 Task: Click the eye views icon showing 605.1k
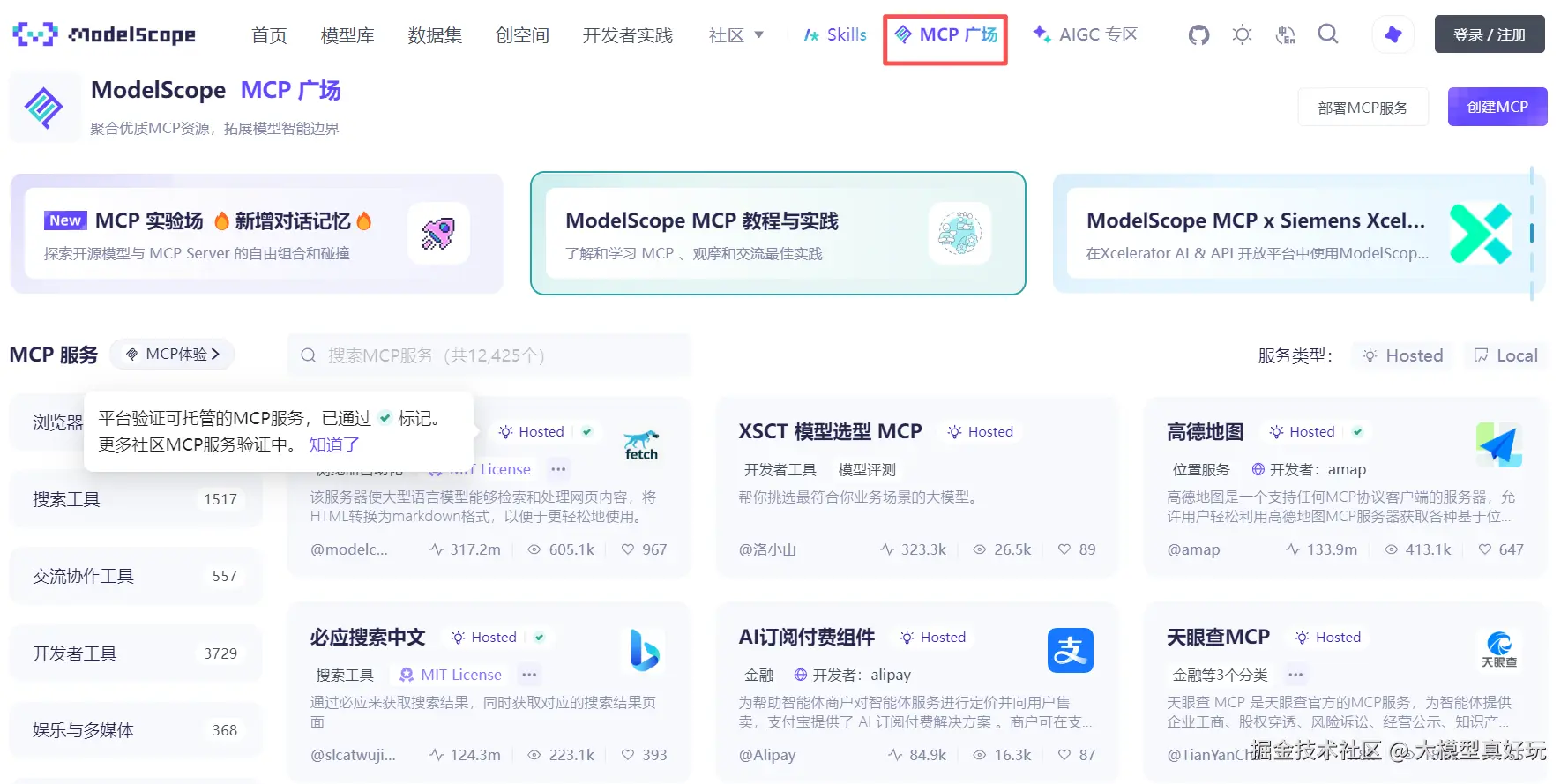pos(534,549)
